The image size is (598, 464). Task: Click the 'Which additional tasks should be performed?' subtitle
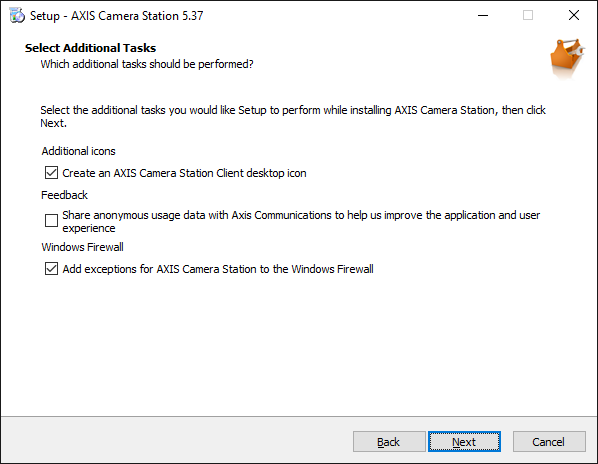(147, 64)
